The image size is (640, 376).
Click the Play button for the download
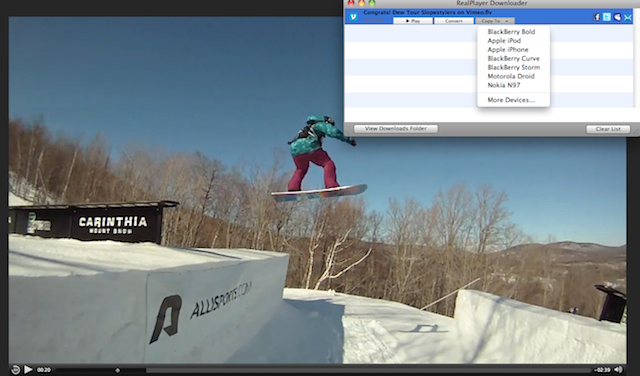(x=413, y=21)
